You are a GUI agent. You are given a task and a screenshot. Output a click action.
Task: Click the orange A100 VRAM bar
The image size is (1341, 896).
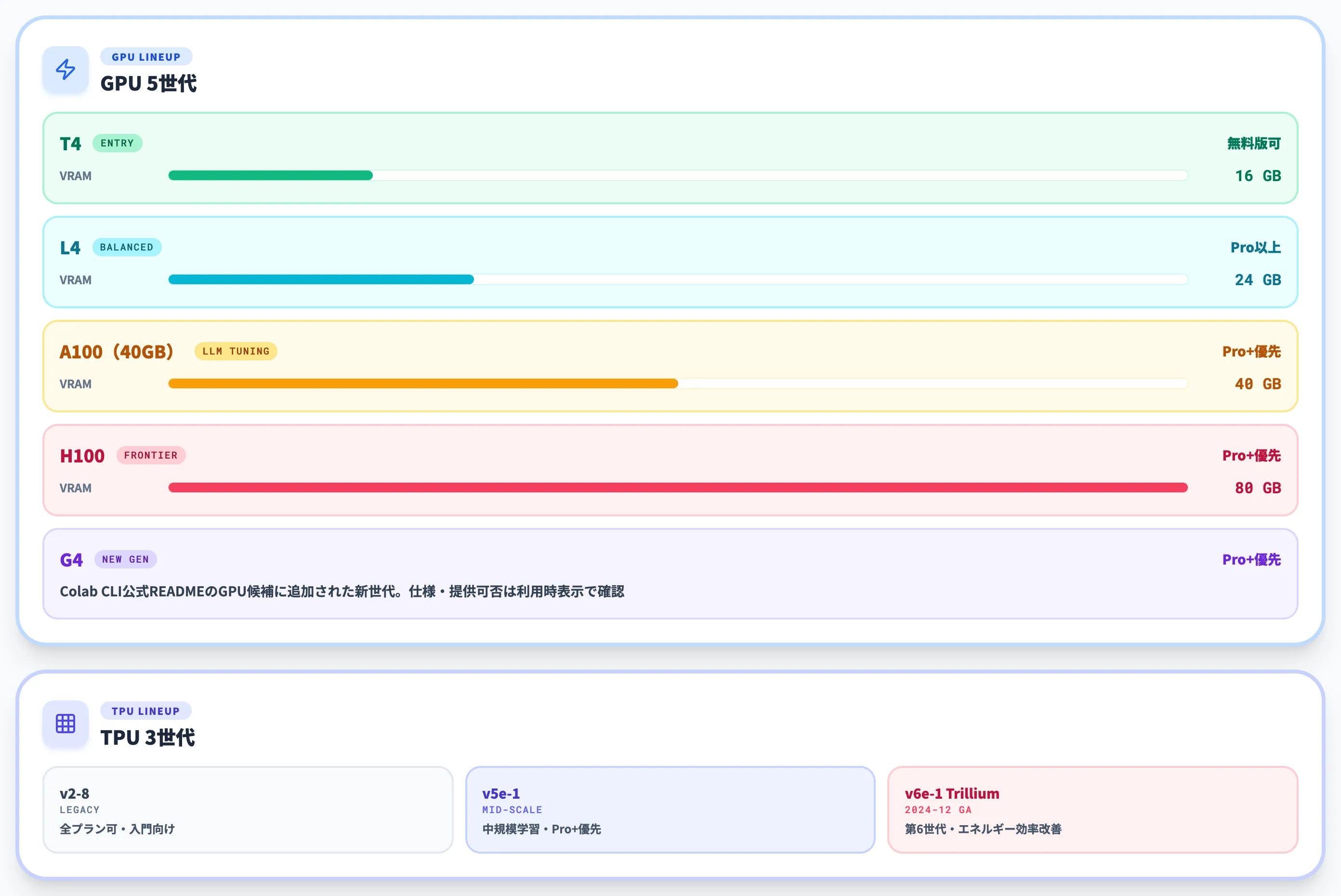[423, 383]
